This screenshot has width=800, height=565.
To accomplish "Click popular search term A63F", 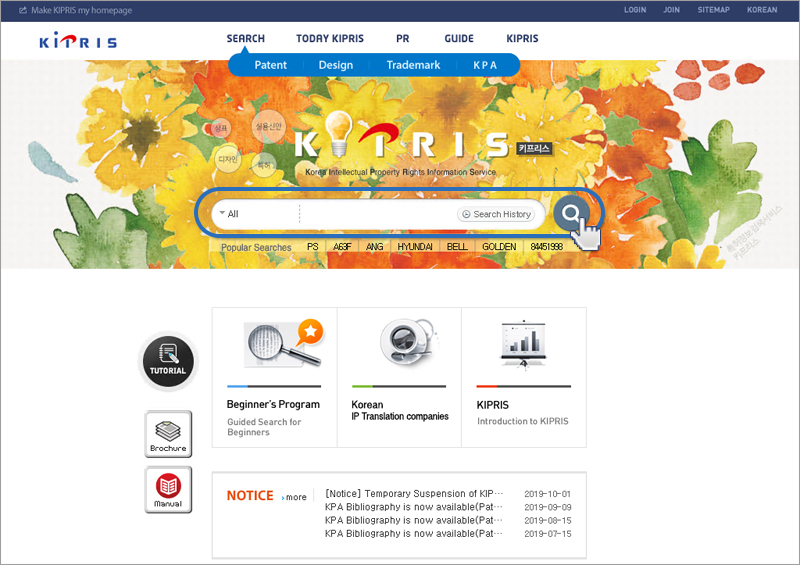I will pyautogui.click(x=342, y=247).
